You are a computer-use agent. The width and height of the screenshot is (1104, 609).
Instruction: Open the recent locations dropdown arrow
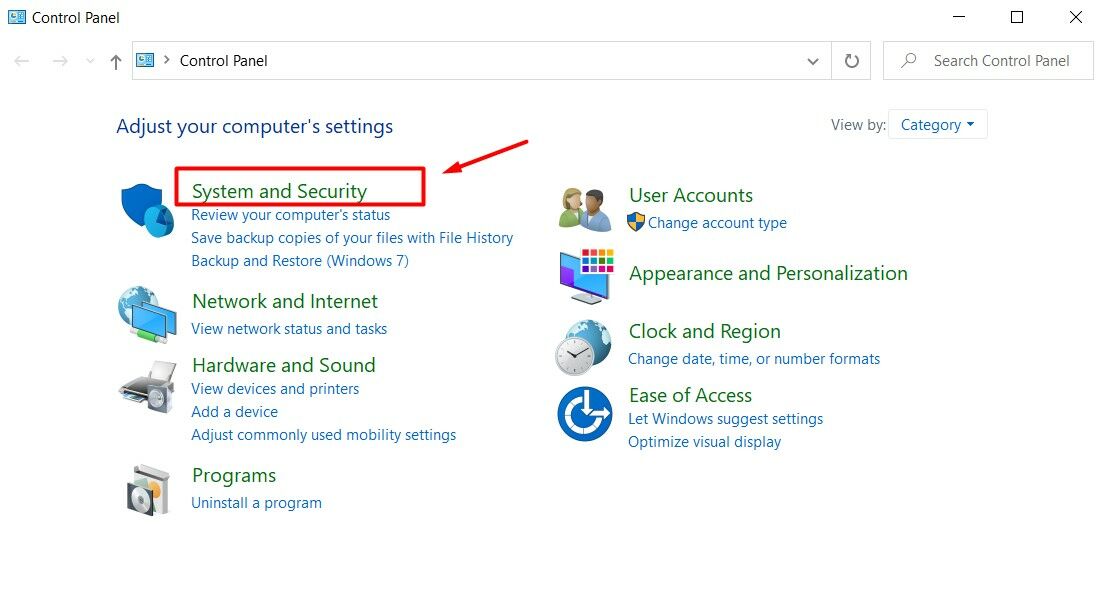(x=90, y=61)
